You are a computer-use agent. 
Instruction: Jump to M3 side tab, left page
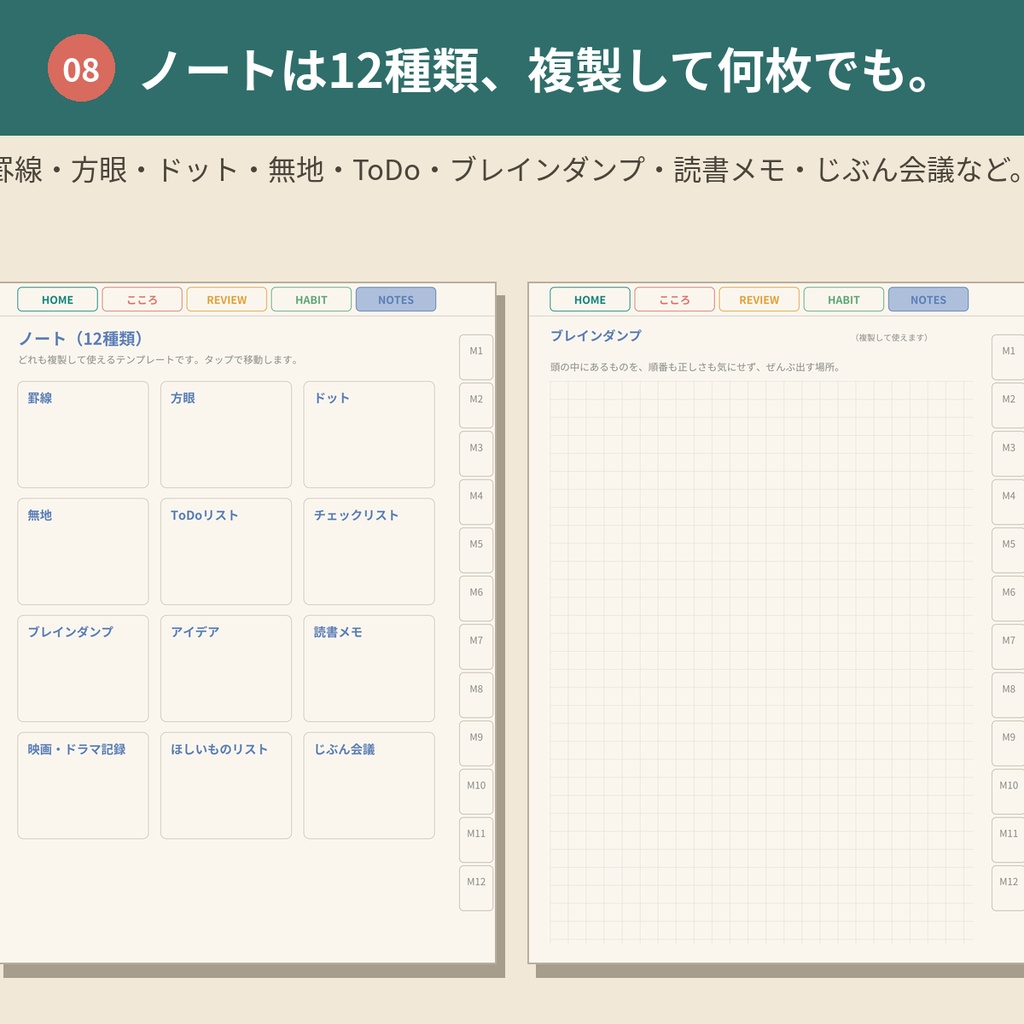(x=476, y=454)
